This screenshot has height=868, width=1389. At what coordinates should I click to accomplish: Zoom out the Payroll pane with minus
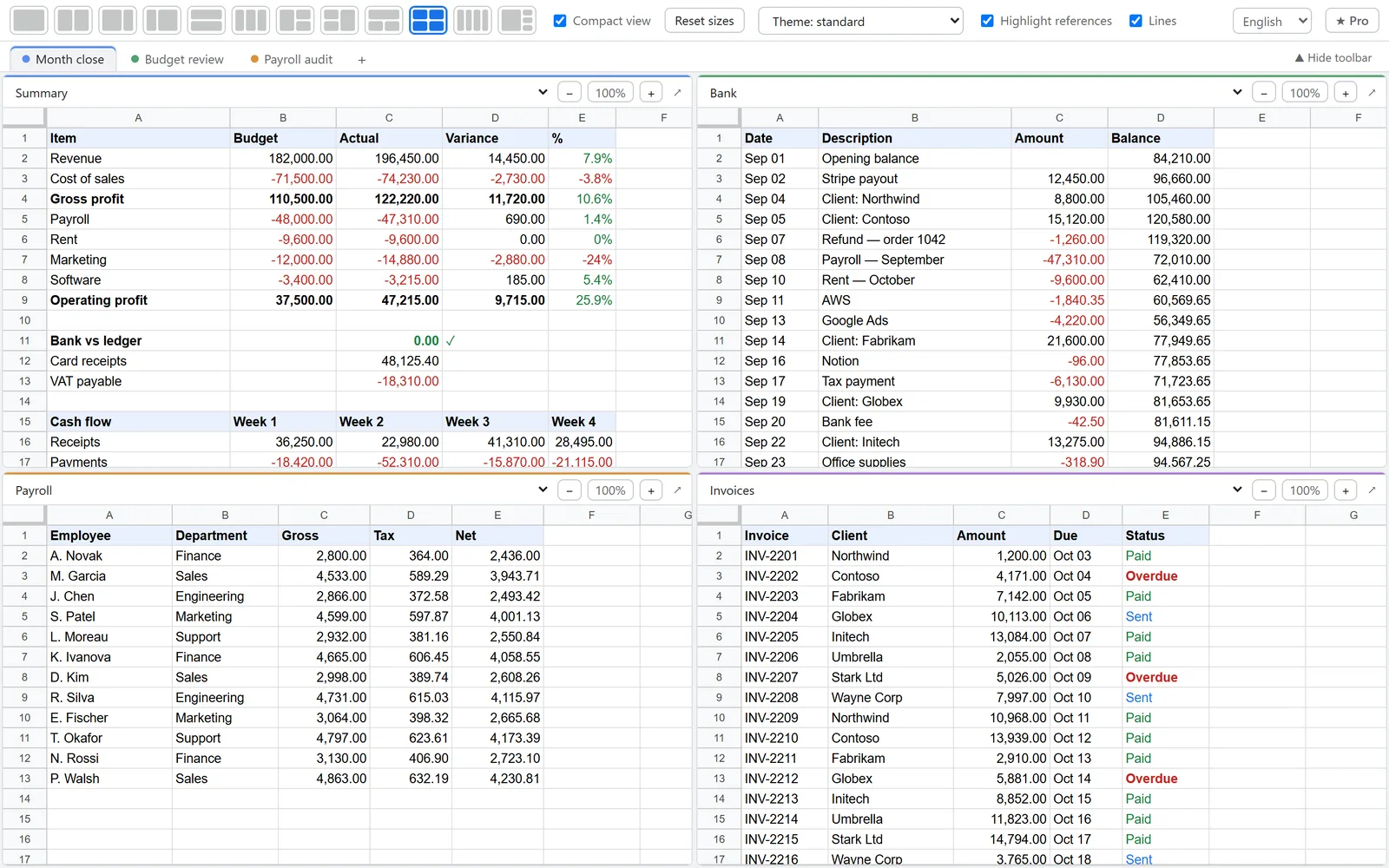[569, 490]
